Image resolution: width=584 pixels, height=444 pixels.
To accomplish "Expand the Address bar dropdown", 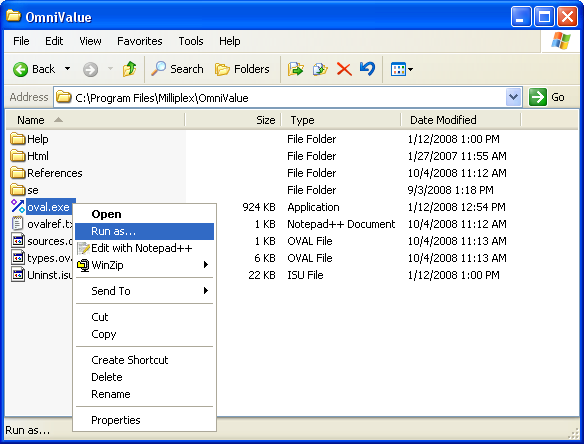I will coord(514,97).
